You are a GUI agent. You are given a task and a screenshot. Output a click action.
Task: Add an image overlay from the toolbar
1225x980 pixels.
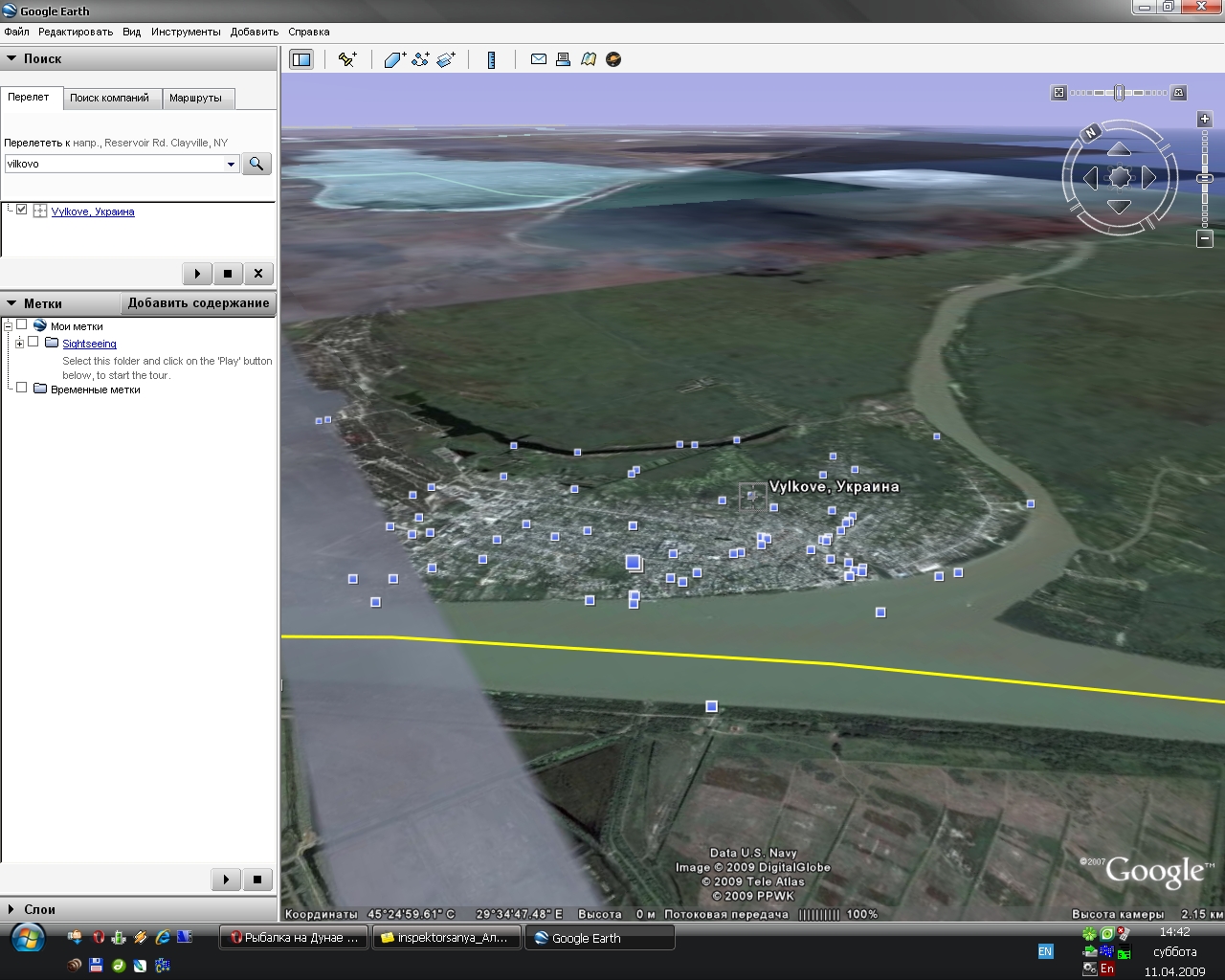(x=446, y=59)
